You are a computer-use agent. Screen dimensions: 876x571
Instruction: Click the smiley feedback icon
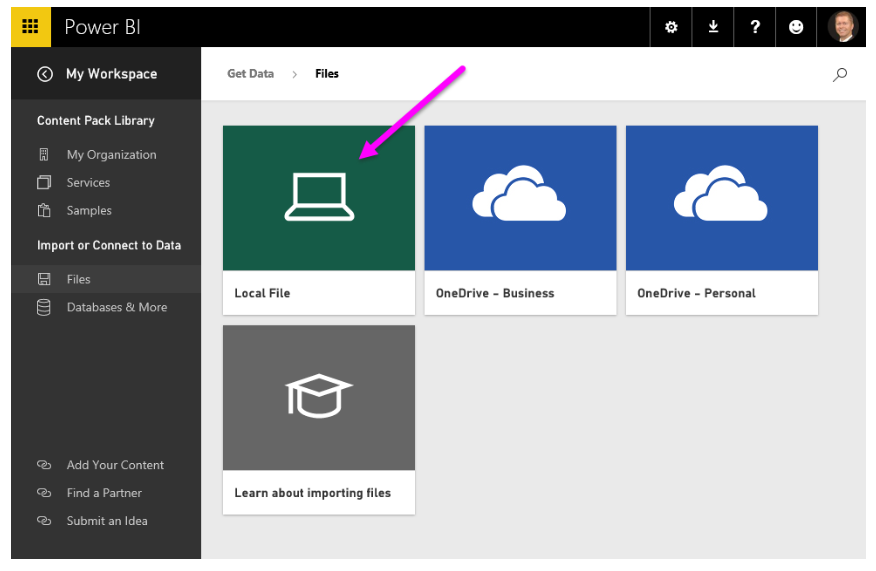pyautogui.click(x=796, y=27)
